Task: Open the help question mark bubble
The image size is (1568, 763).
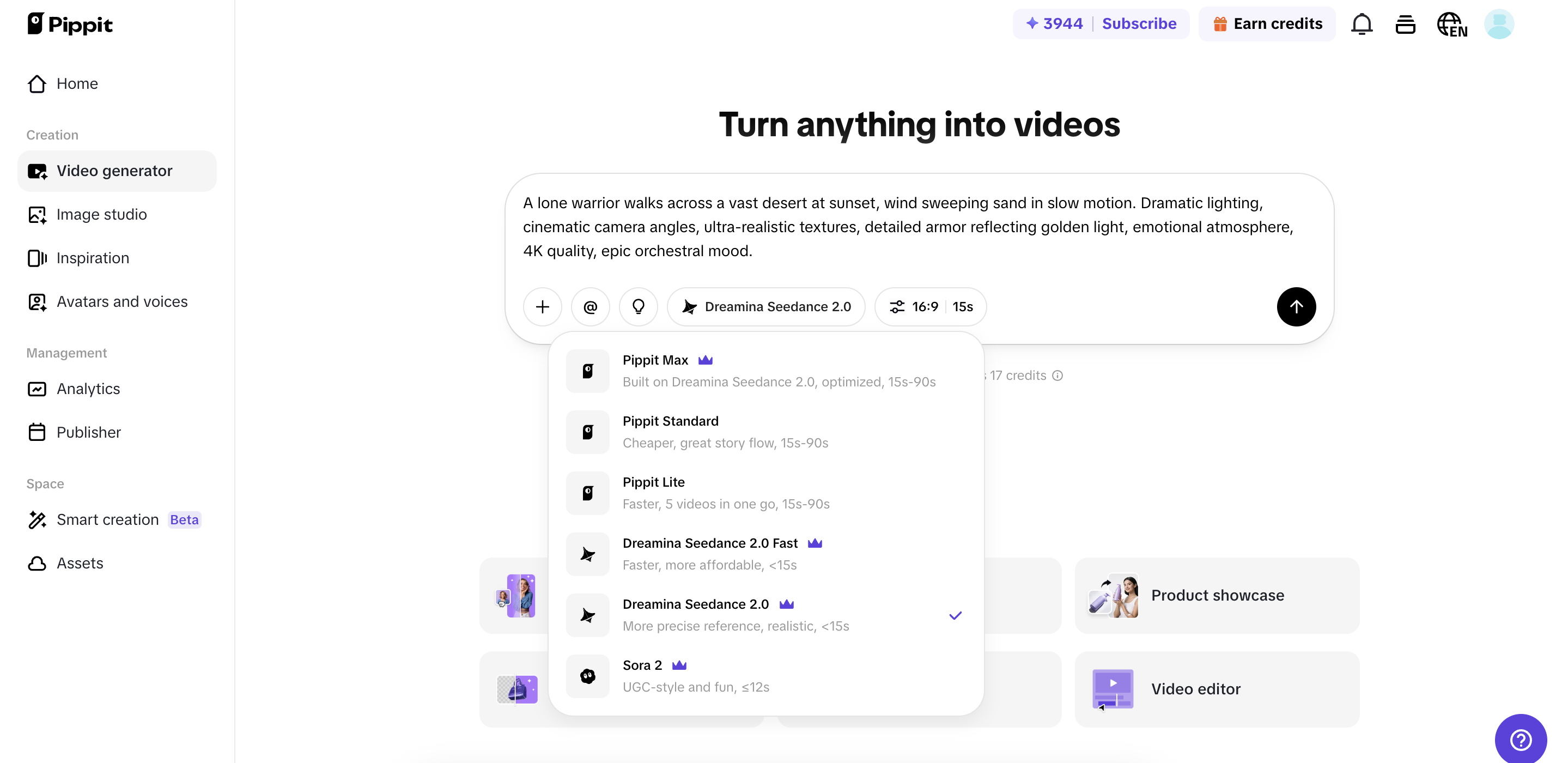Action: (1521, 739)
